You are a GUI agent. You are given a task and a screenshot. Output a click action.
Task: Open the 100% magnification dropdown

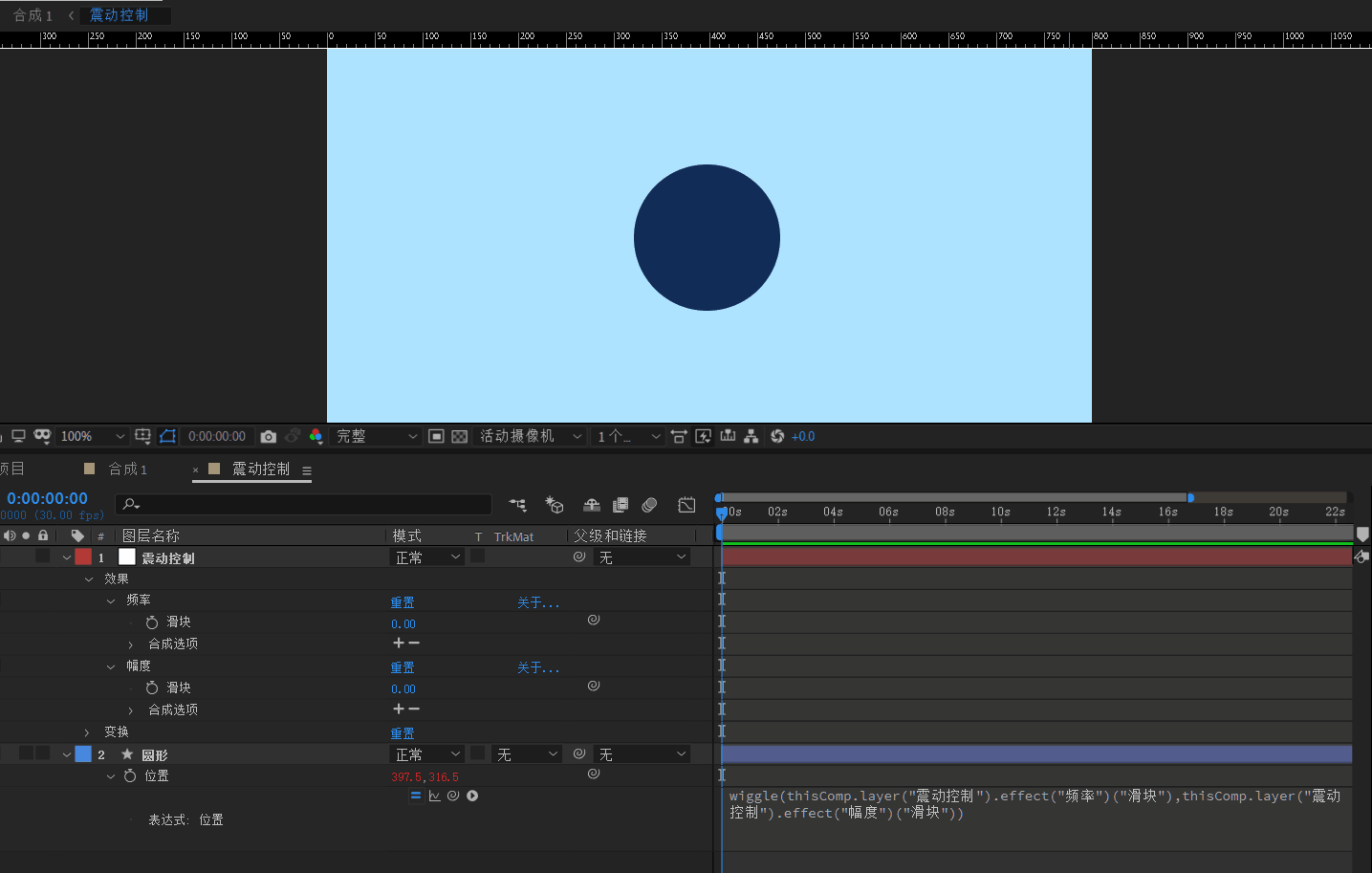click(x=93, y=436)
